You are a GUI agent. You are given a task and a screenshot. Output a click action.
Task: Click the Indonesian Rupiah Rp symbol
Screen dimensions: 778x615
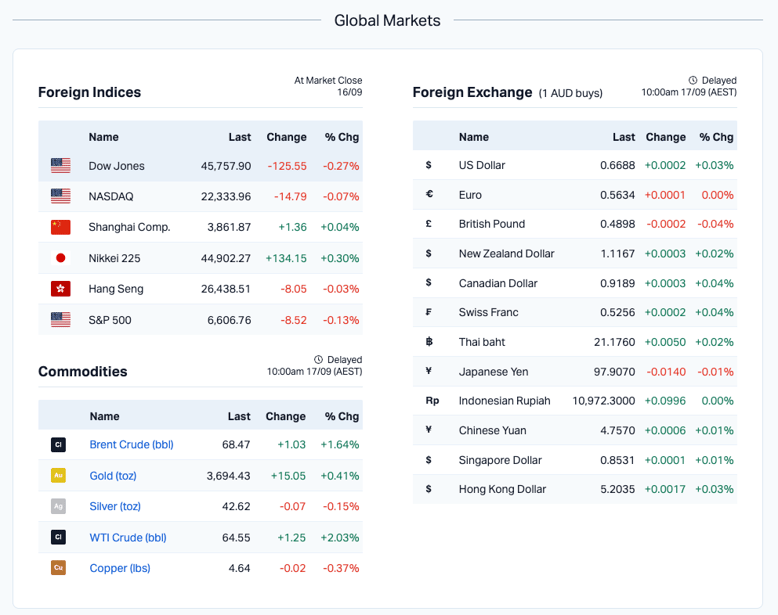tap(432, 401)
